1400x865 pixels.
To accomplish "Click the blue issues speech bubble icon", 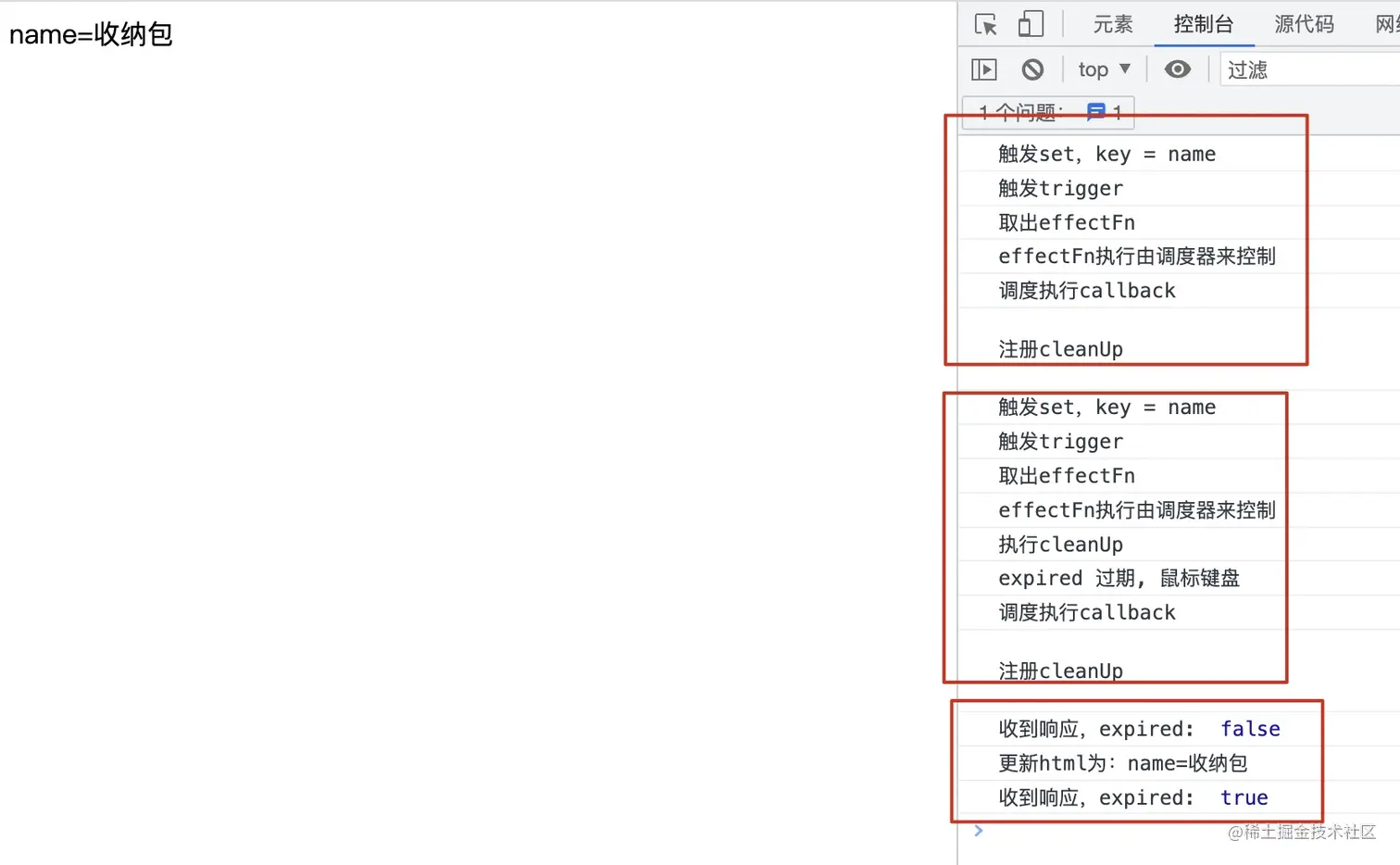I will tap(1096, 111).
